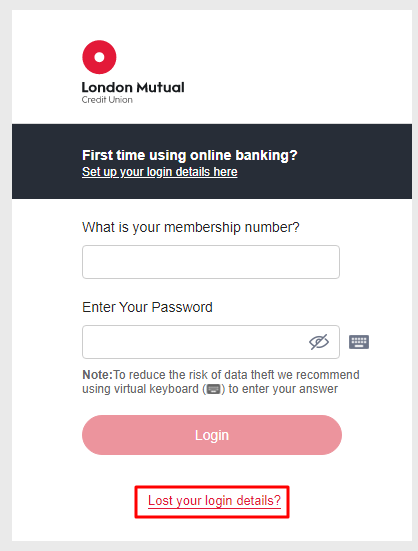The height and width of the screenshot is (551, 418).
Task: Open the Lost your login details link
Action: pos(214,501)
